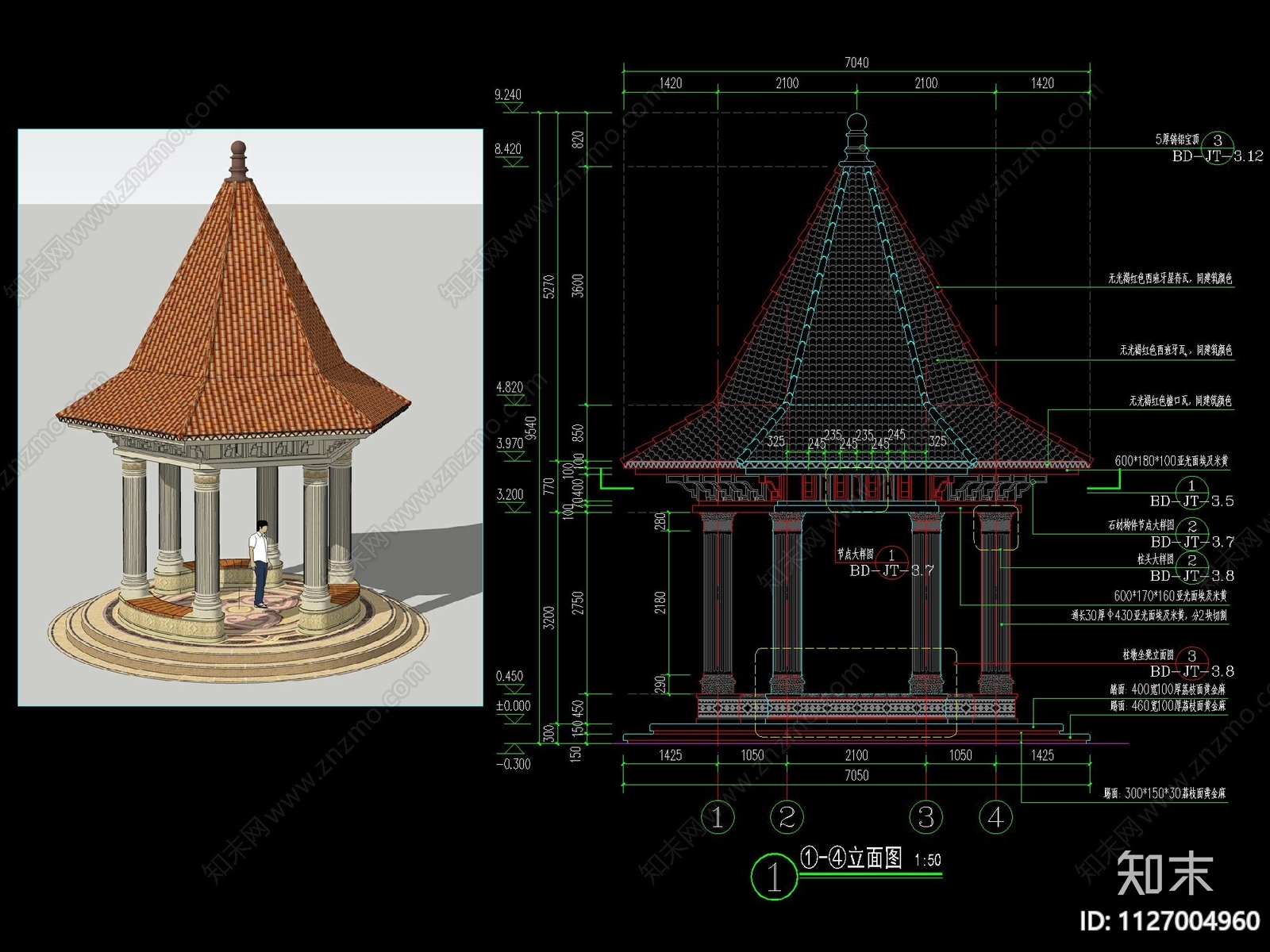Click the finial ball on the elevation roof
1270x952 pixels.
(x=856, y=123)
